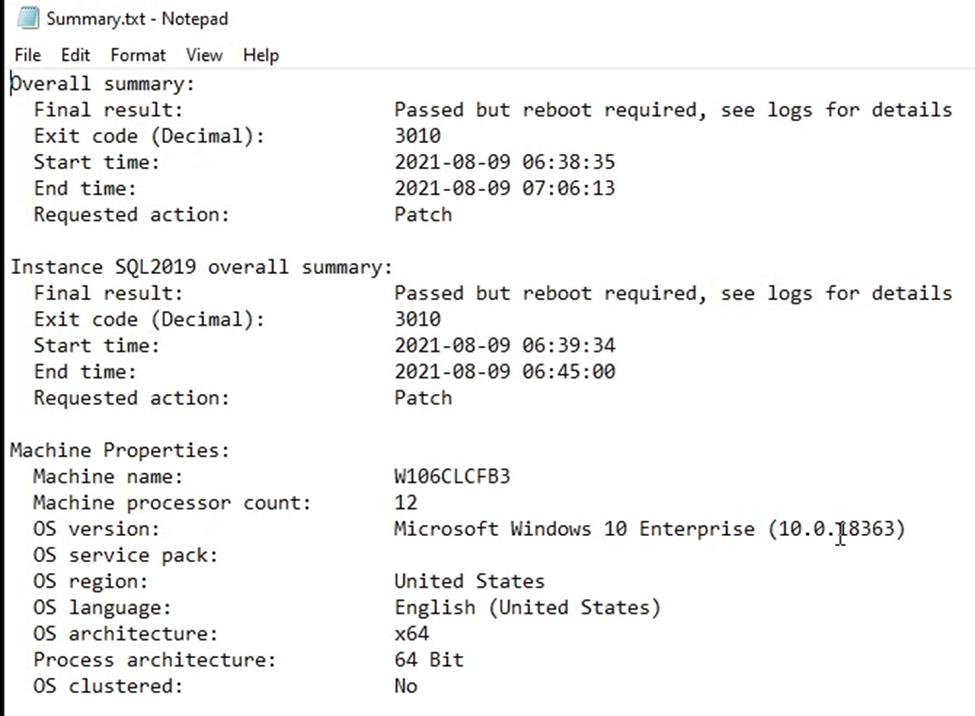Click the Patch requested action text
975x716 pixels.
[422, 214]
